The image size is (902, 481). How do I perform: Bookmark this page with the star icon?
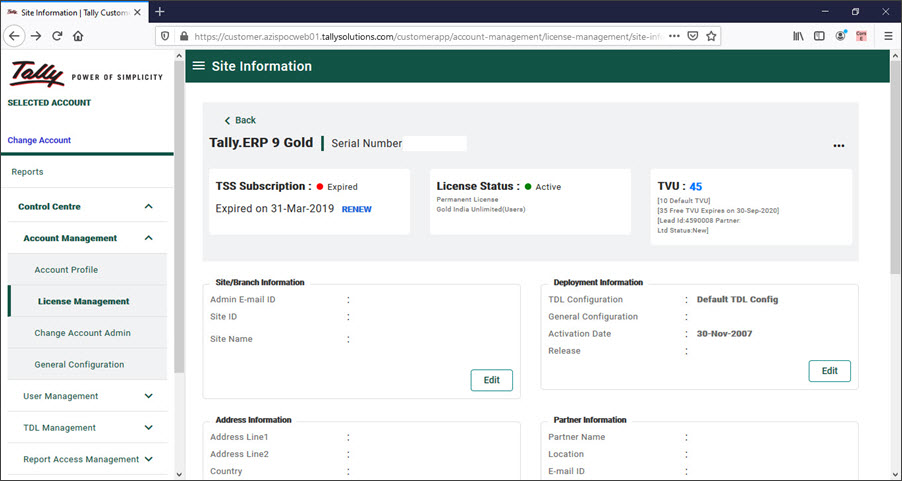click(x=711, y=36)
